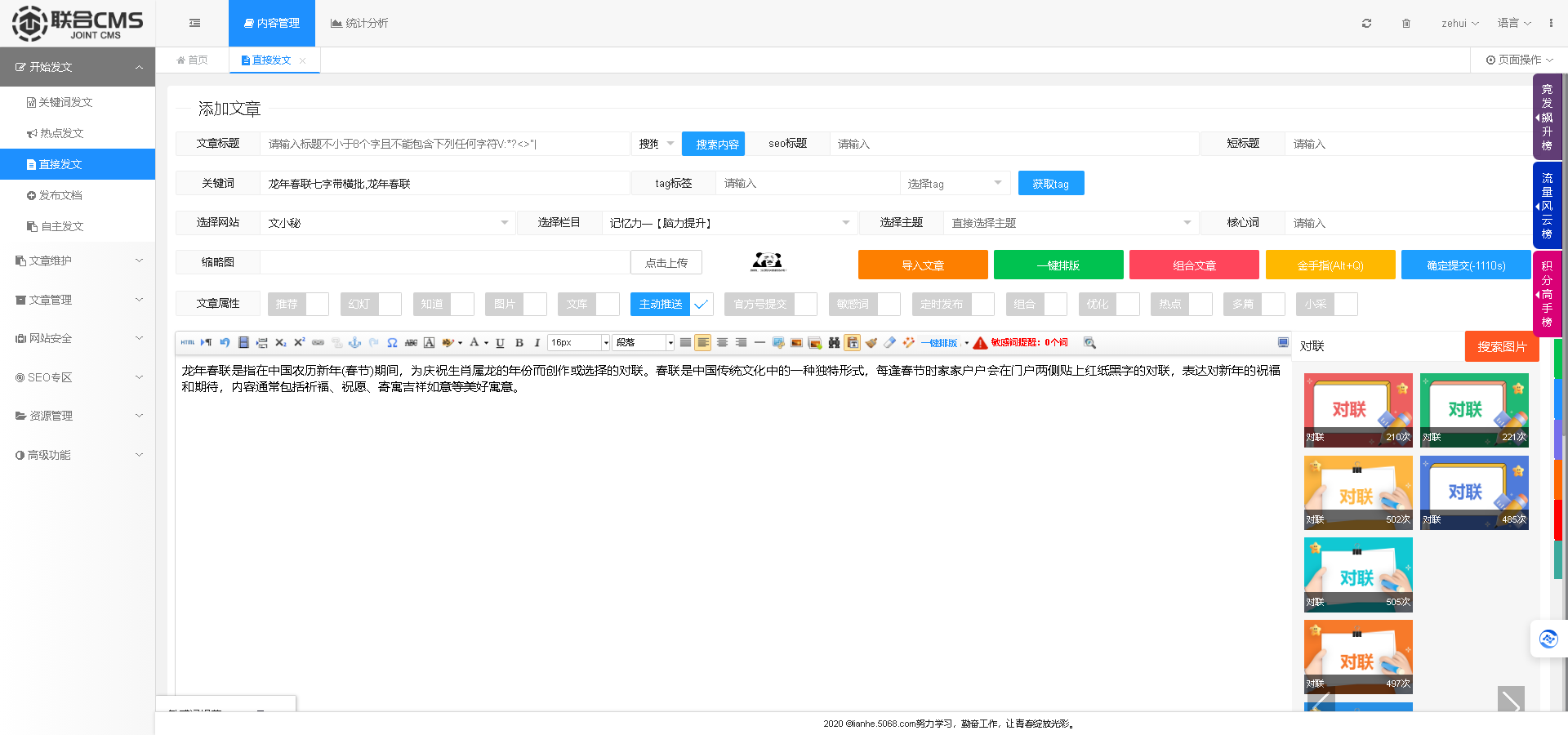Switch to the 统计分析 top tab
The height and width of the screenshot is (735, 1568).
[x=359, y=24]
